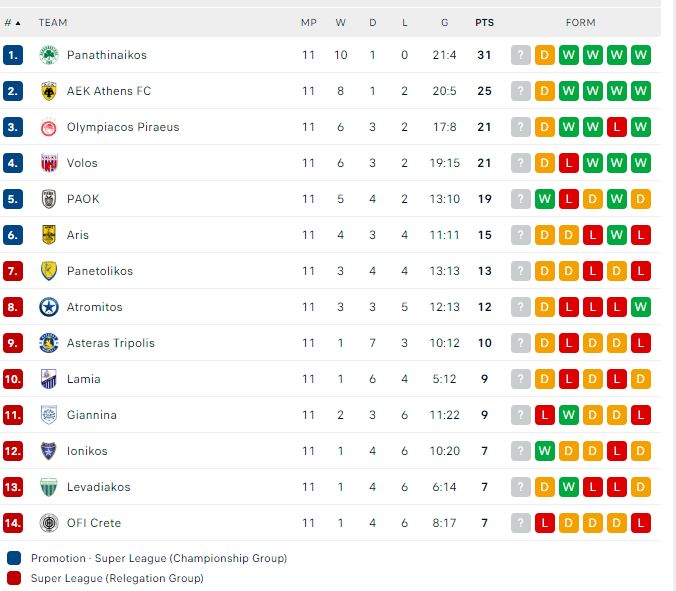The image size is (676, 591).
Task: Select the OFI Crete round logo
Action: [49, 523]
